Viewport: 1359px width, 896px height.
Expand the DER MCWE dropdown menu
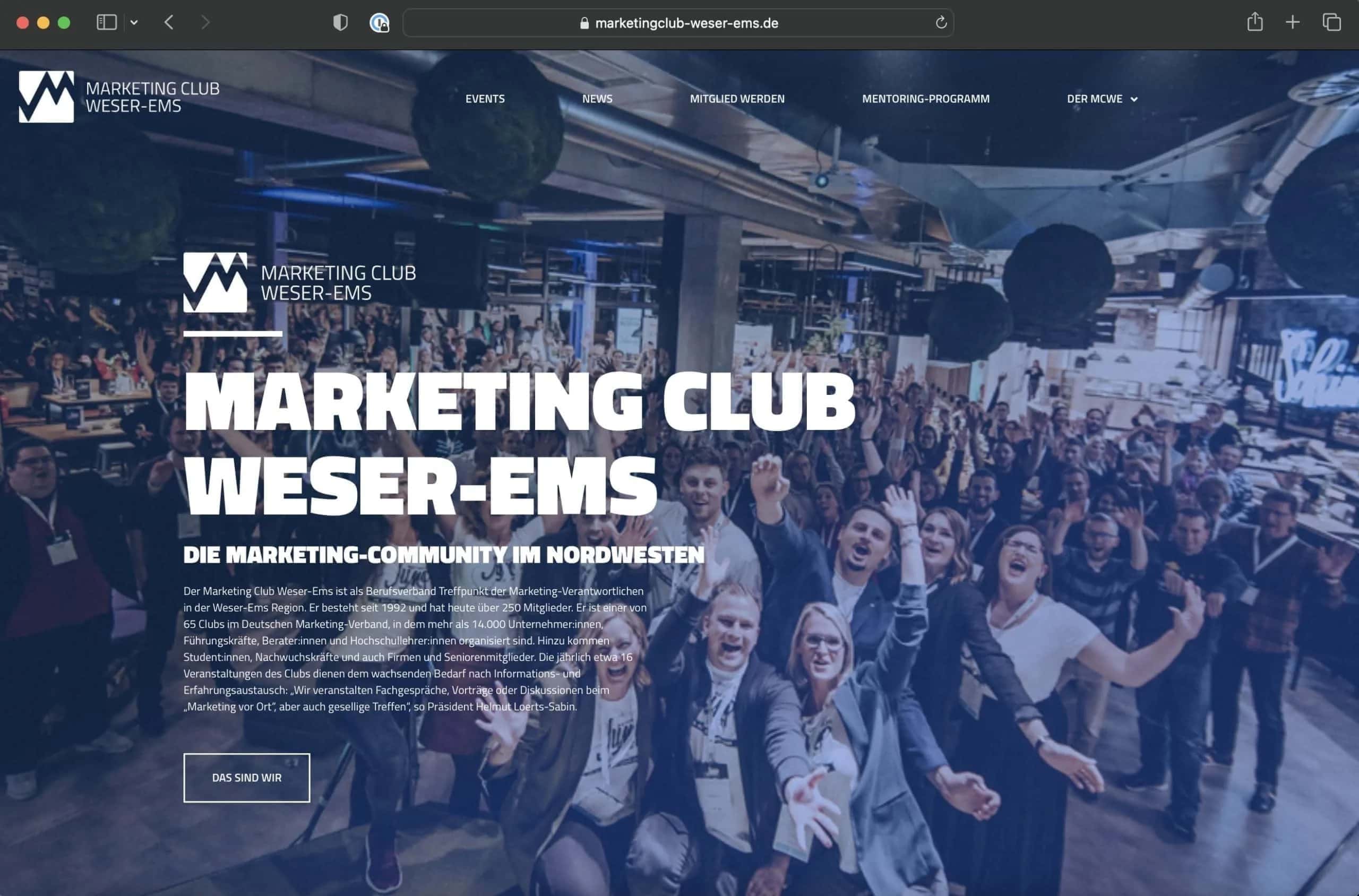coord(1102,99)
